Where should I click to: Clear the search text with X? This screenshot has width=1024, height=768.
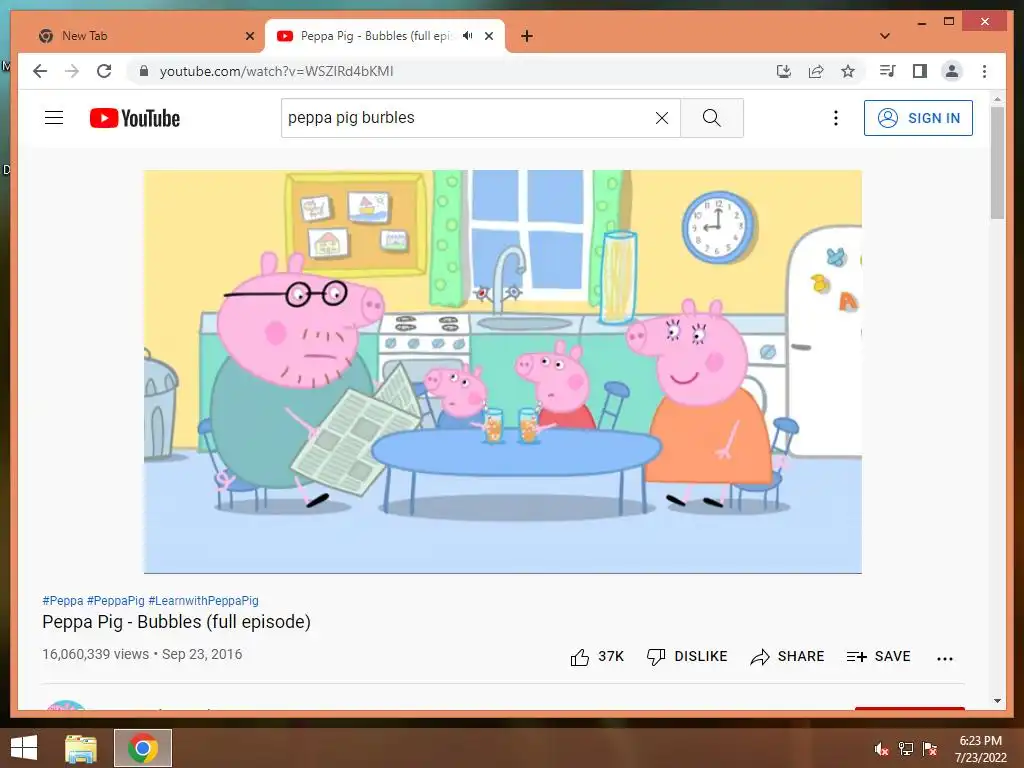662,118
